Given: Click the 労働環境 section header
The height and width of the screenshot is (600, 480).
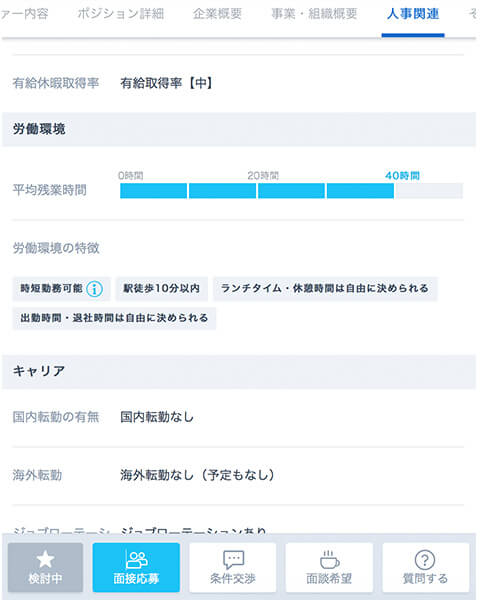Looking at the screenshot, I should pos(239,129).
